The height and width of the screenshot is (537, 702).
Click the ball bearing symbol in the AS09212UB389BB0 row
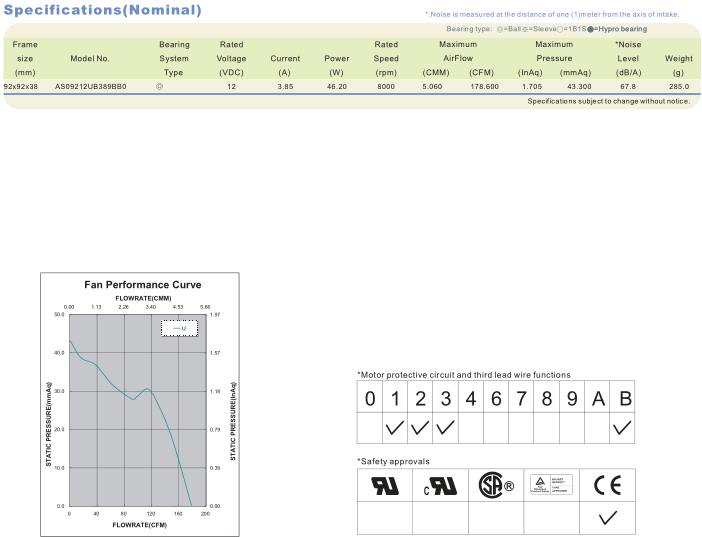pyautogui.click(x=159, y=86)
